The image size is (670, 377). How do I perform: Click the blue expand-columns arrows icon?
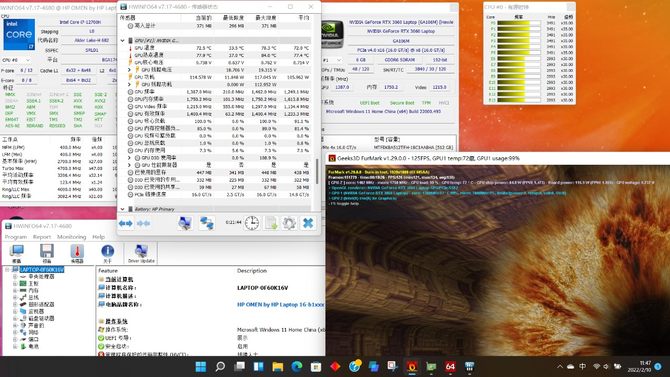pos(126,223)
